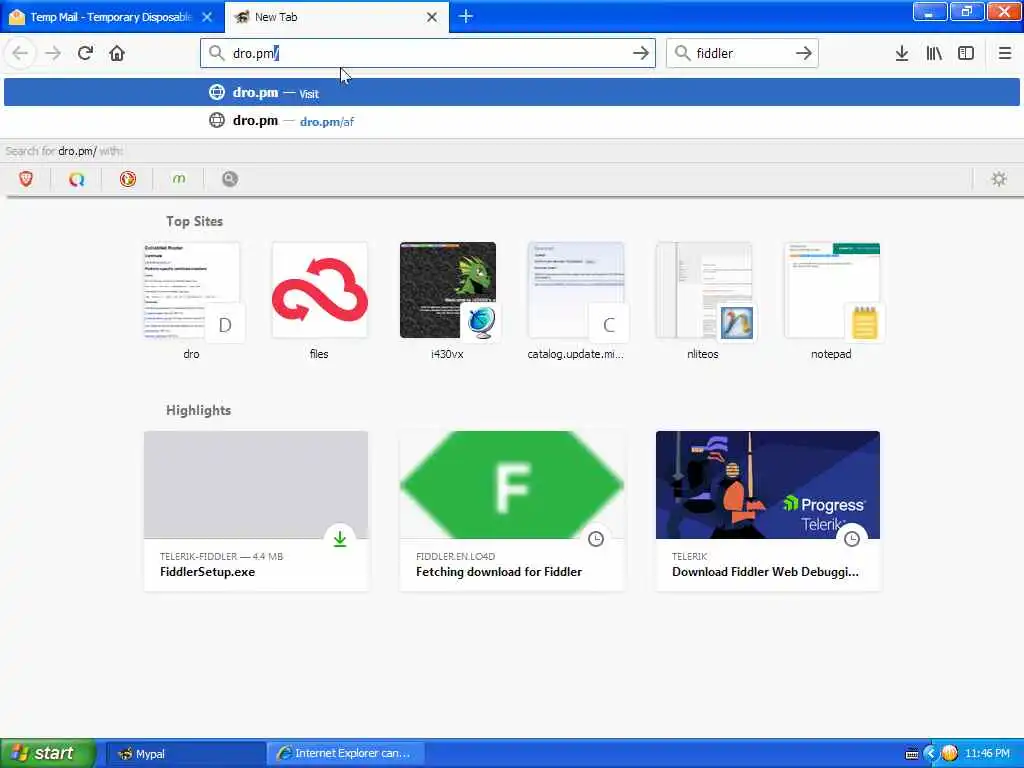The height and width of the screenshot is (768, 1024).
Task: Open the Windows start menu
Action: click(48, 753)
